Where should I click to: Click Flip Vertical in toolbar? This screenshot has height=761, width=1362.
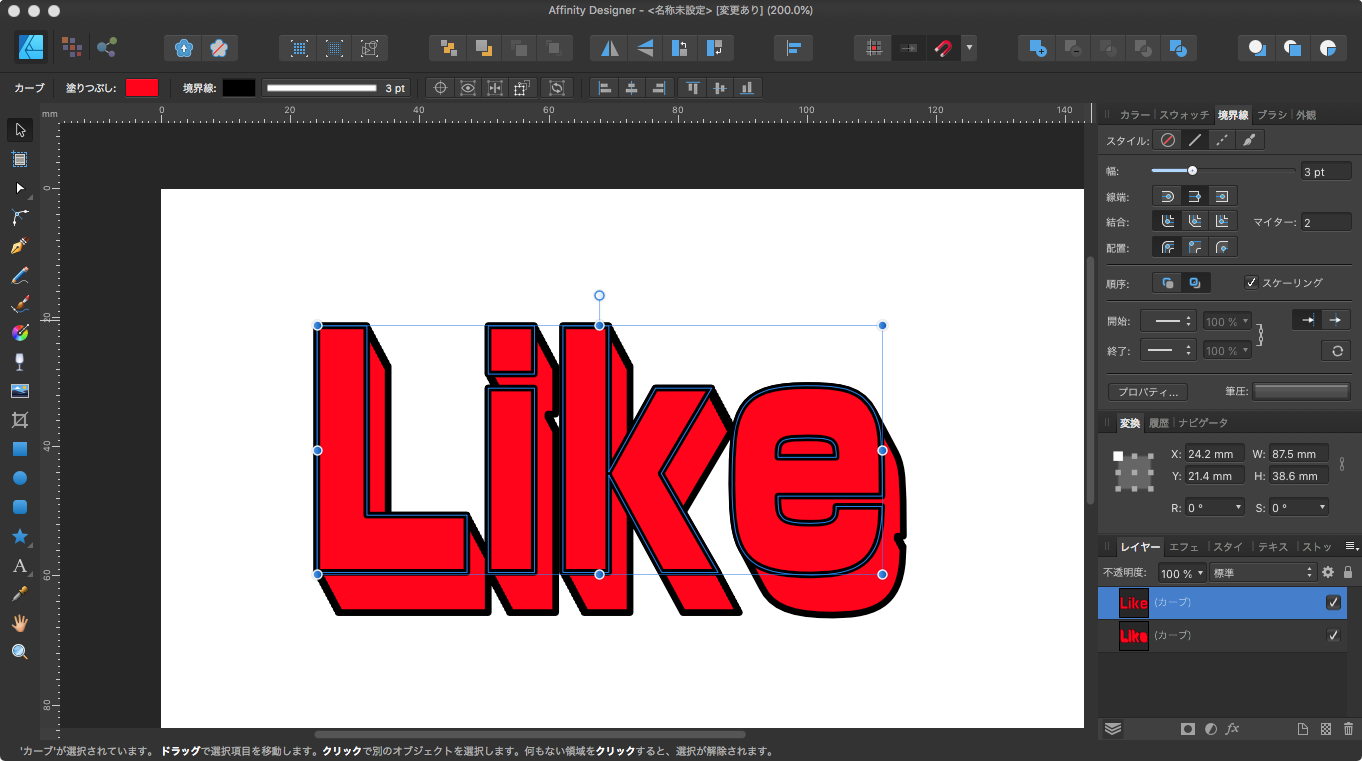click(645, 48)
